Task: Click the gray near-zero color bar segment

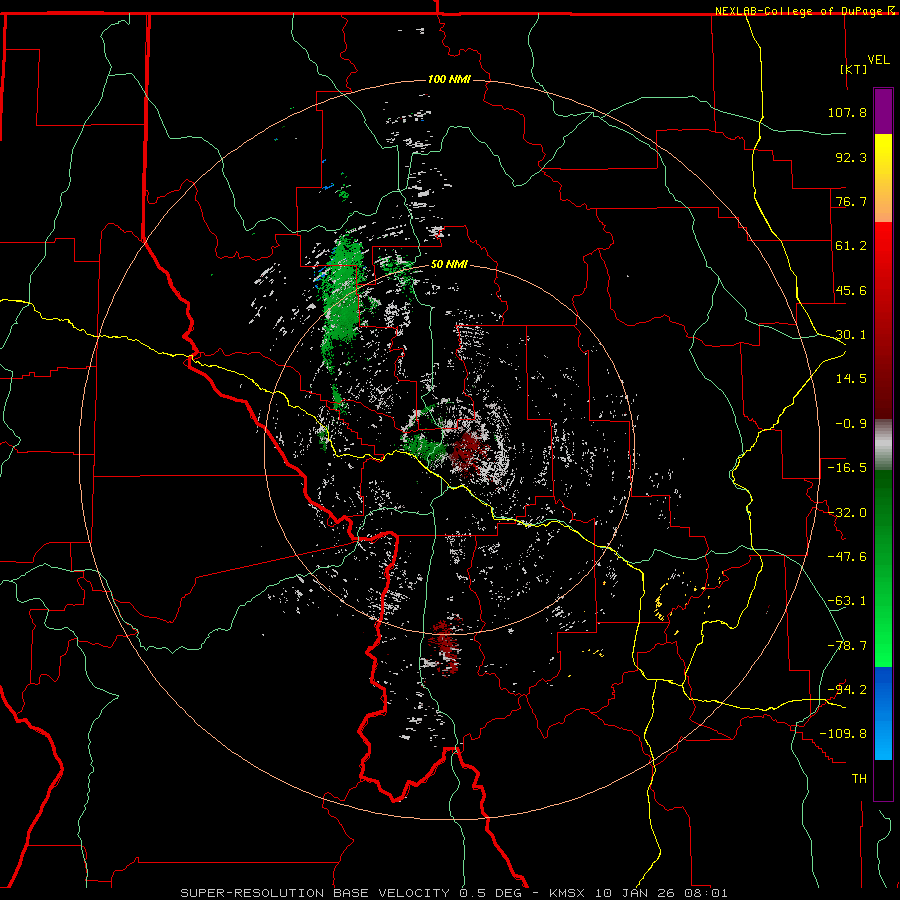Action: coord(883,445)
